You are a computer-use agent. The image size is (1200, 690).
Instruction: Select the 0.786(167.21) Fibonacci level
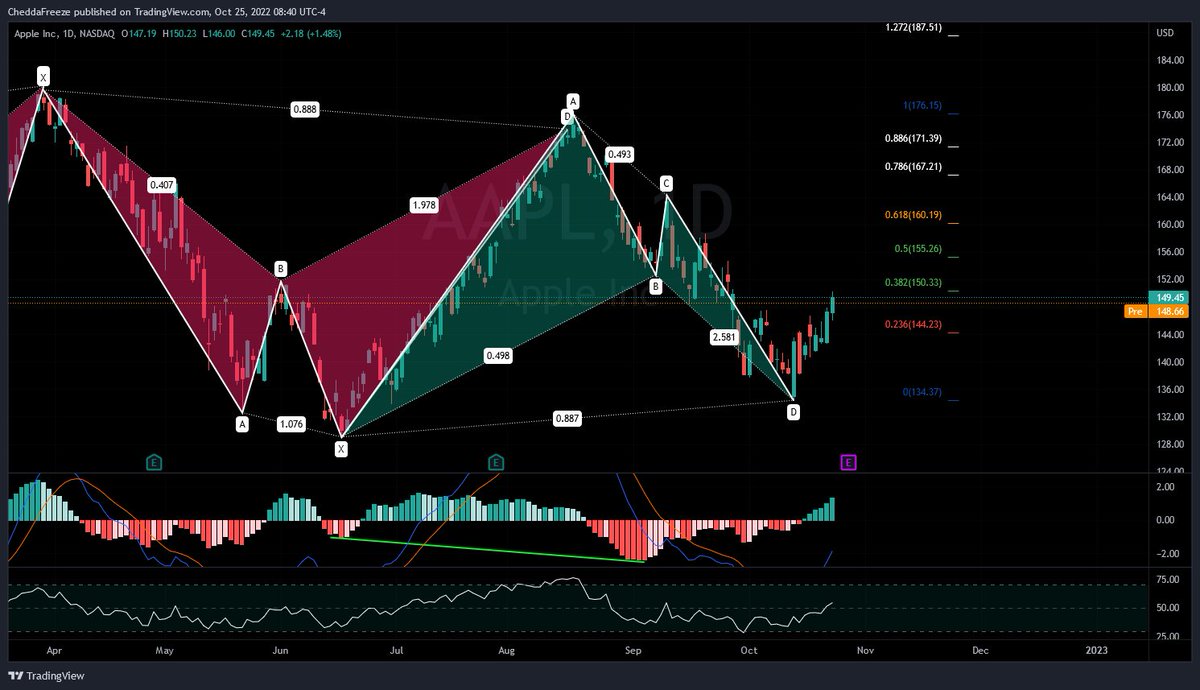(914, 167)
